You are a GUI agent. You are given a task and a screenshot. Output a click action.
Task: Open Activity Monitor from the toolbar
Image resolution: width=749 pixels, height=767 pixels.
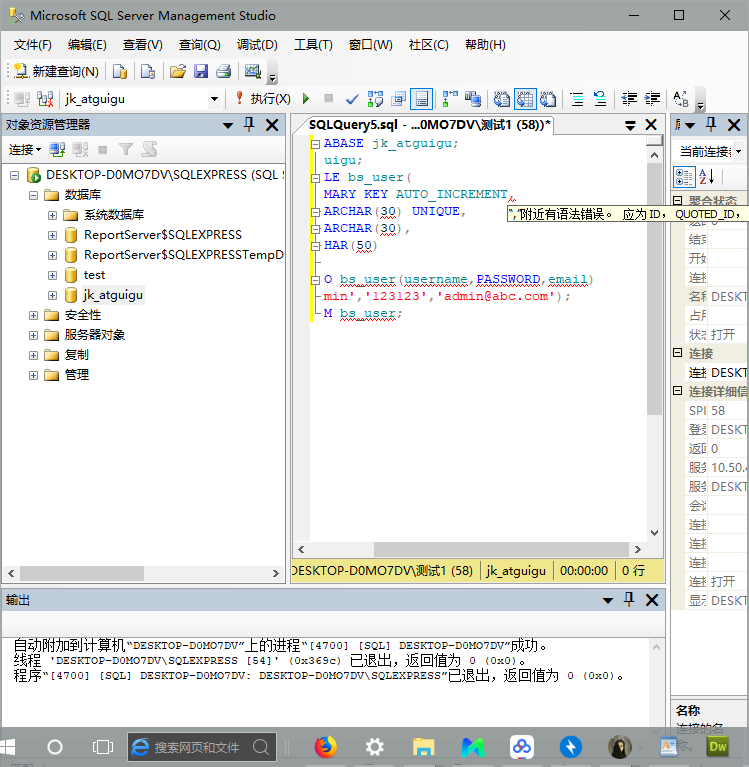click(252, 71)
